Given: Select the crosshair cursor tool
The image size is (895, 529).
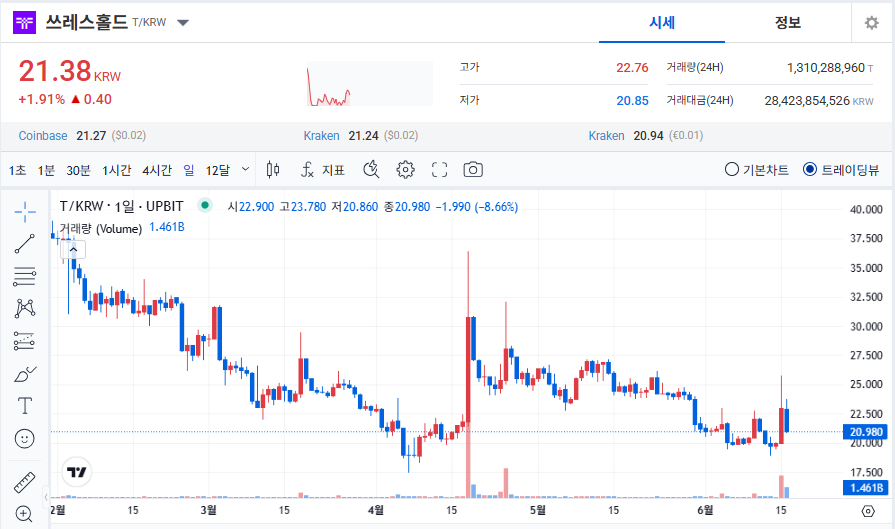Looking at the screenshot, I should [x=25, y=212].
